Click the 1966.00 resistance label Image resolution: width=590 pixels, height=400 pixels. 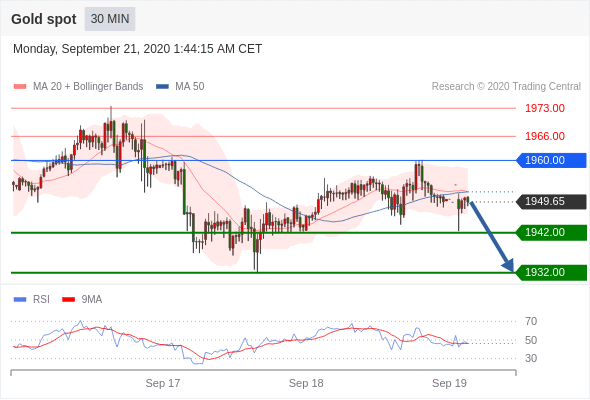click(x=545, y=136)
